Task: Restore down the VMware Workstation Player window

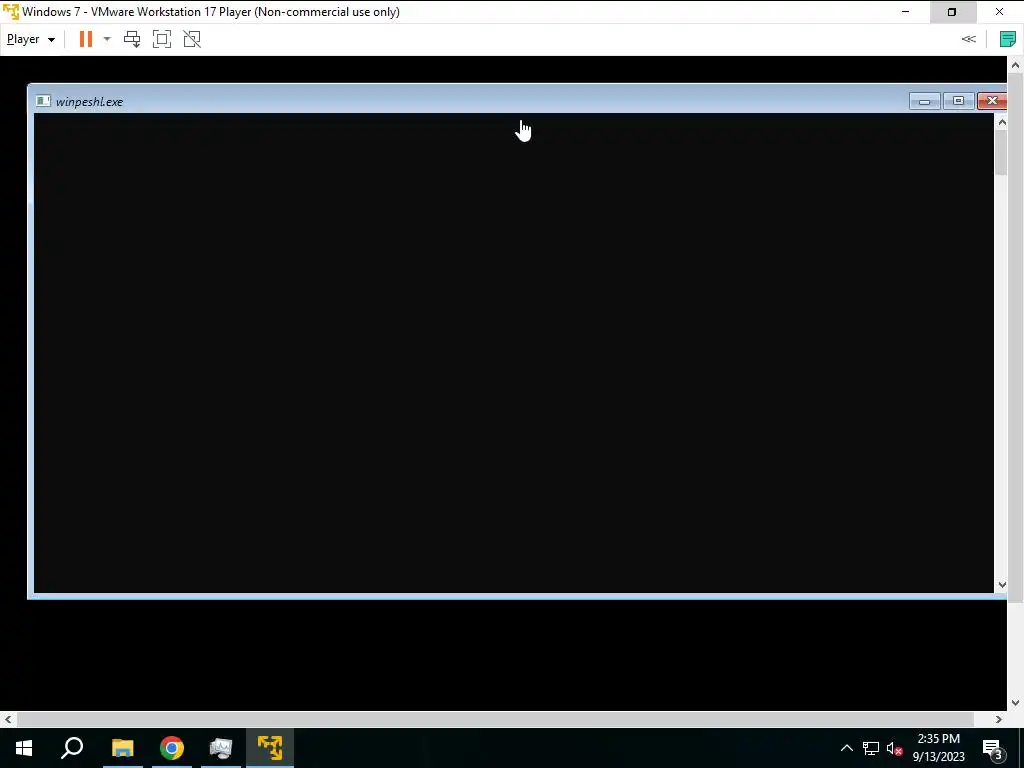Action: point(952,12)
